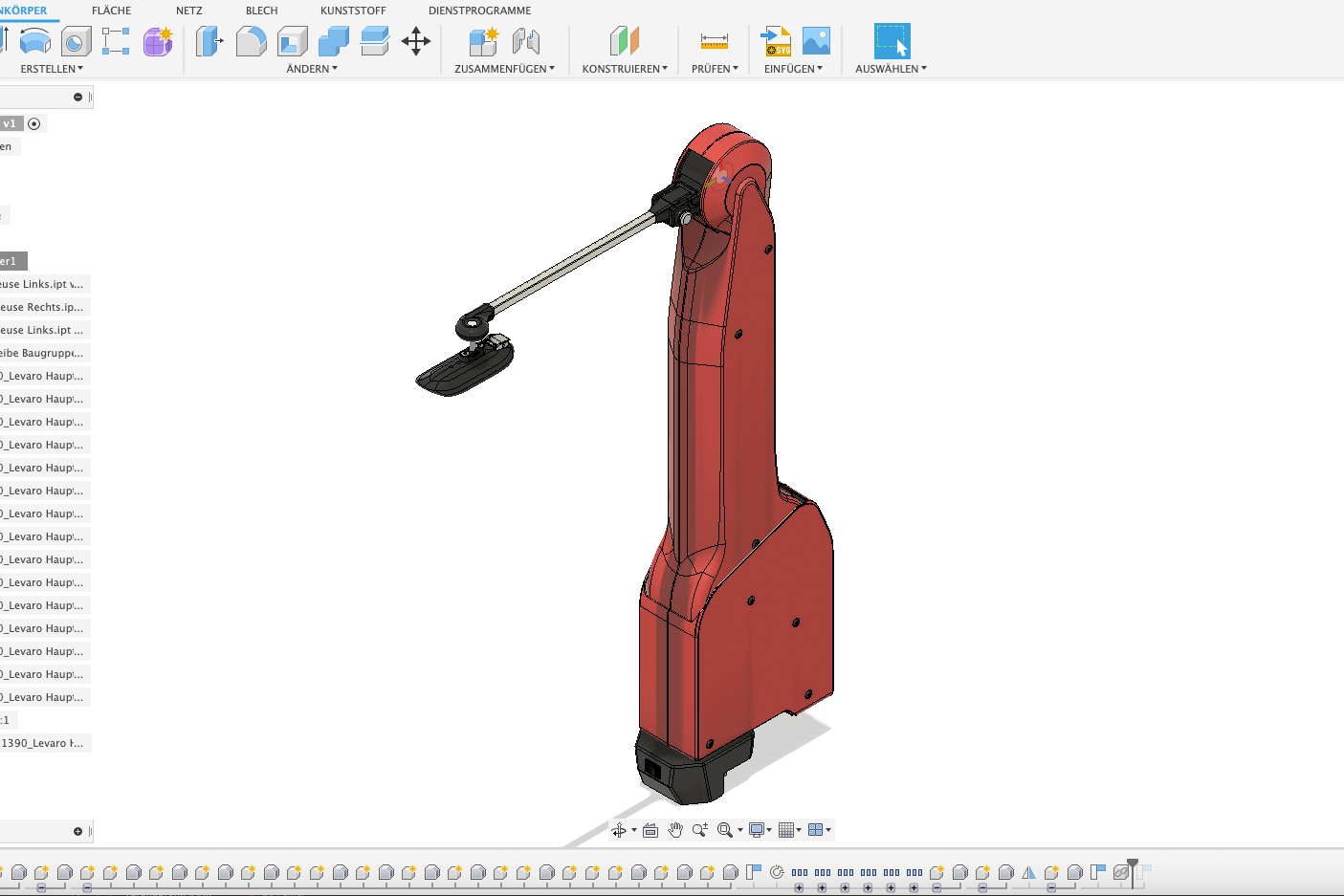
Task: Open the Viewports dropdown arrow
Action: (828, 830)
